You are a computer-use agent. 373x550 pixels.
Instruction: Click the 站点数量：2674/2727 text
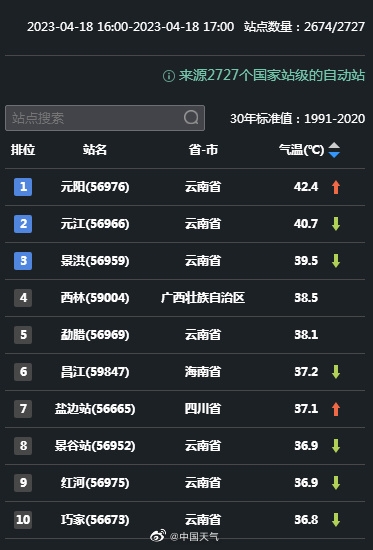[304, 27]
